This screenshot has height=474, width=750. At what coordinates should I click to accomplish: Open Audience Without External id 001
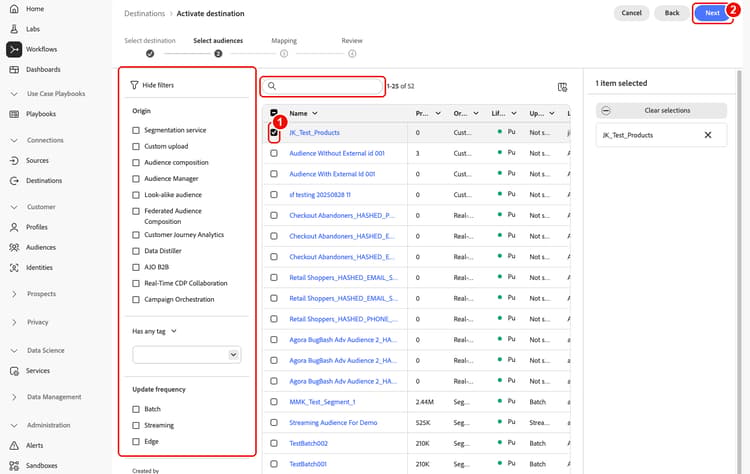pyautogui.click(x=337, y=153)
